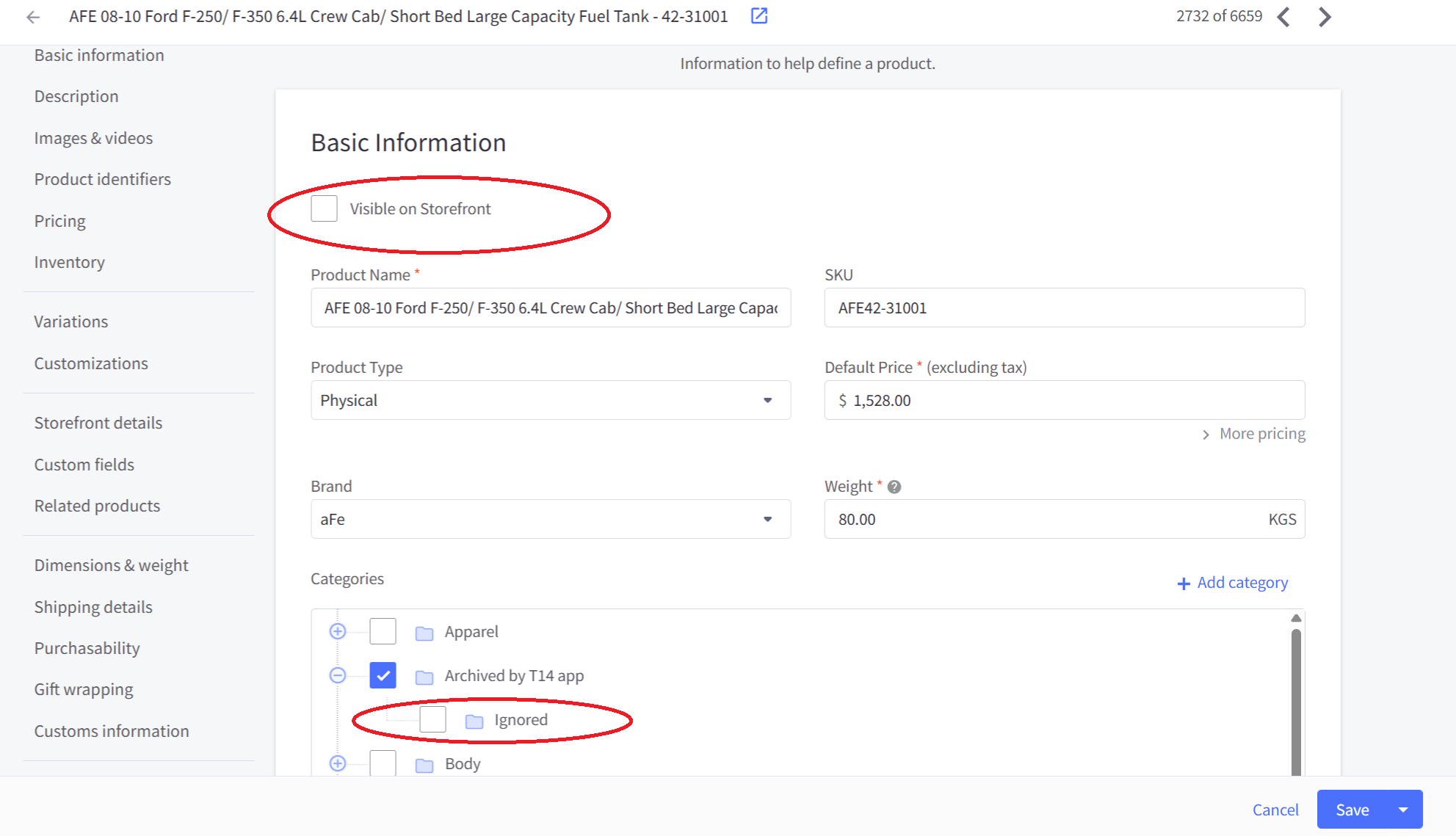Click the Cancel button

1275,810
